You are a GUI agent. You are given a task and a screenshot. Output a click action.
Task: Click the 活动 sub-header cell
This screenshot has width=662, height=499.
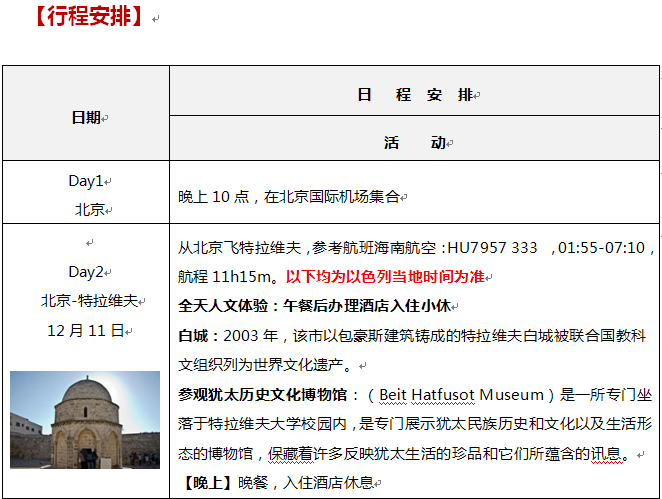coord(414,142)
